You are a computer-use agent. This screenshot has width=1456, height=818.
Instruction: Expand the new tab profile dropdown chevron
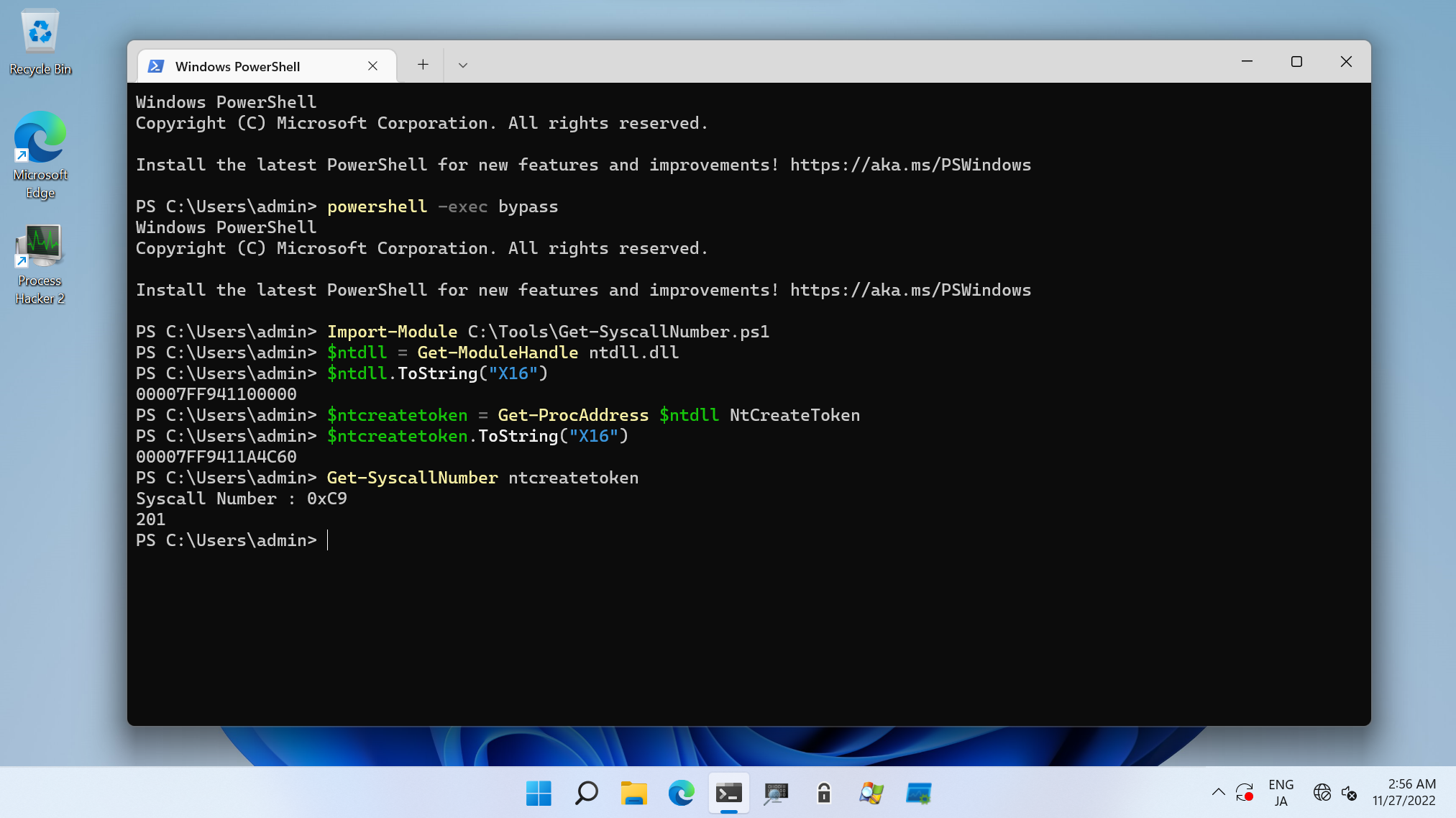[x=463, y=65]
